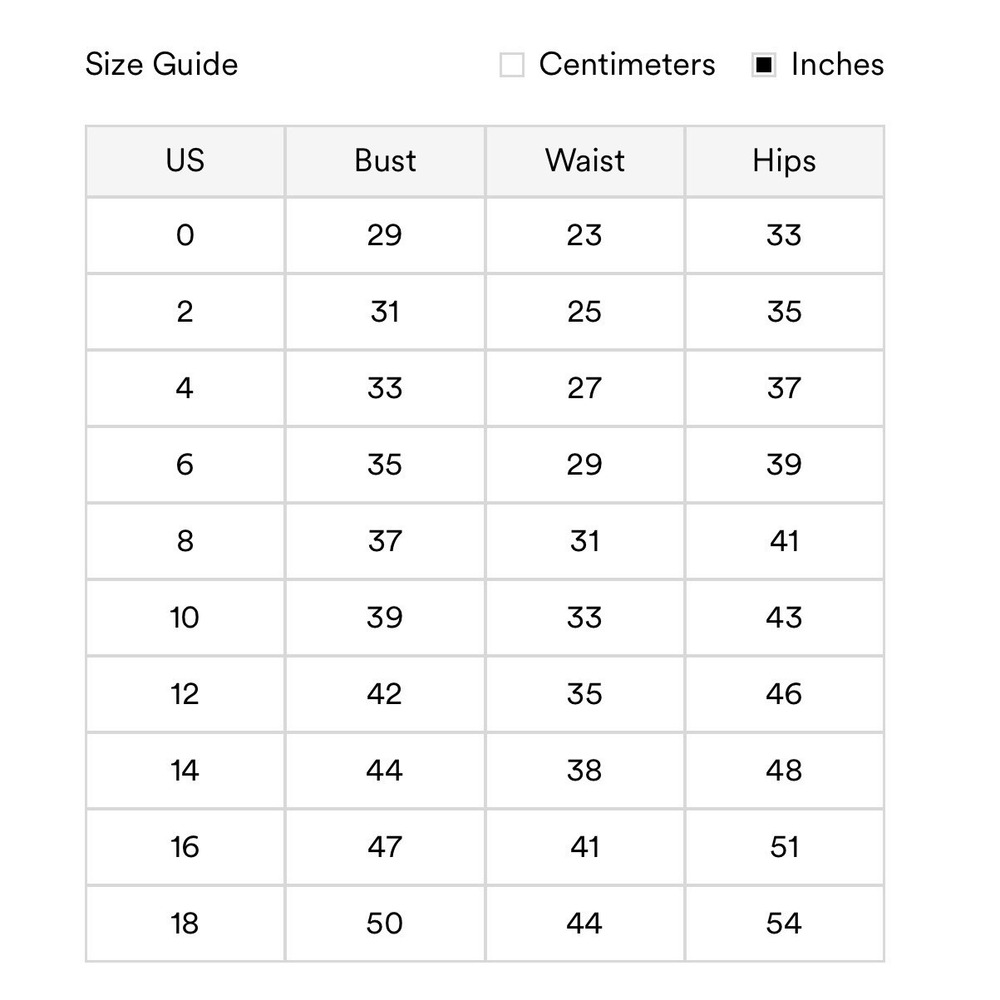This screenshot has width=1000, height=1000.
Task: Click US size 10 cell
Action: point(185,618)
